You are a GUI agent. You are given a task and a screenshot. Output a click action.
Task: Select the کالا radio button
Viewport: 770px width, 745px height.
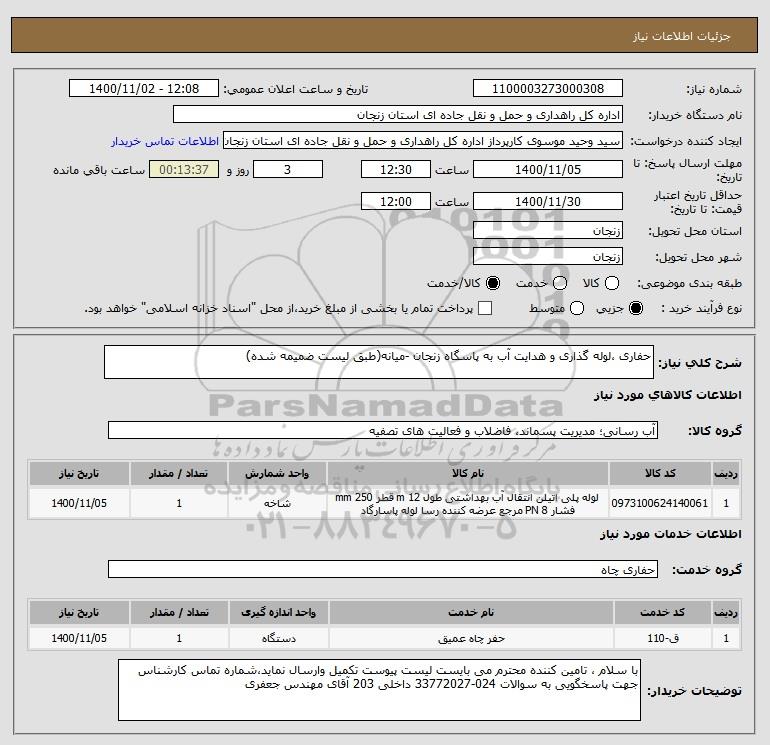point(612,283)
